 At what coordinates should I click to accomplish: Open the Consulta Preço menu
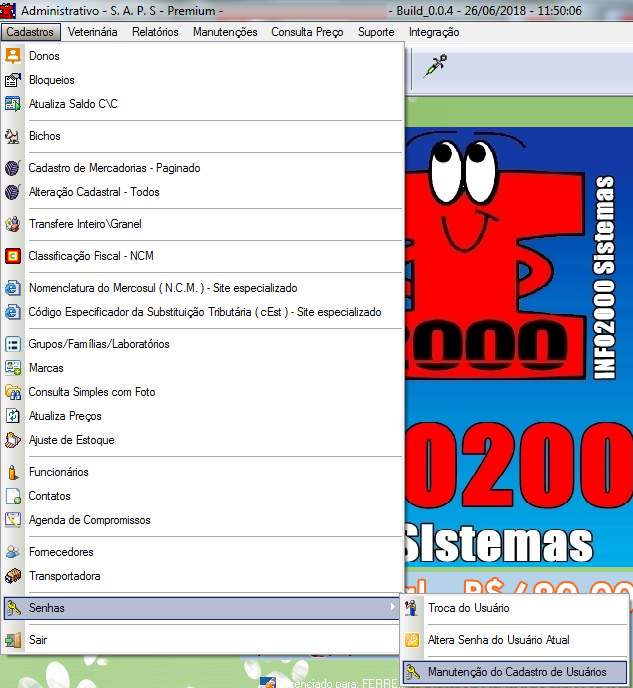pyautogui.click(x=307, y=32)
